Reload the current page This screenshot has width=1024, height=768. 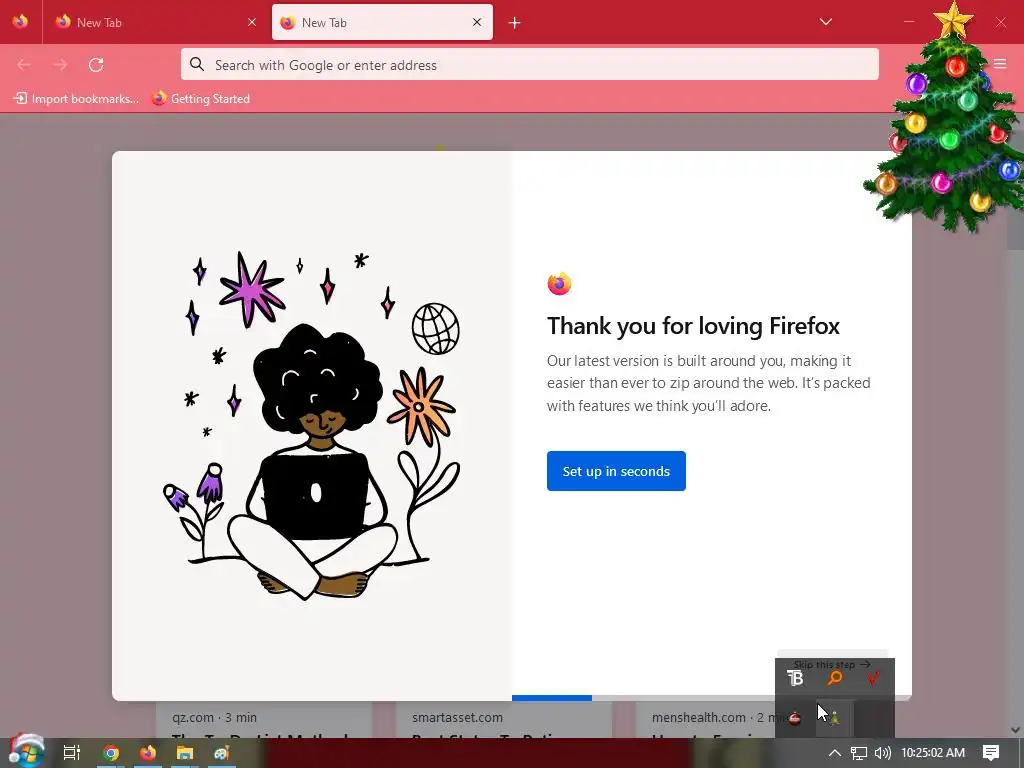96,65
